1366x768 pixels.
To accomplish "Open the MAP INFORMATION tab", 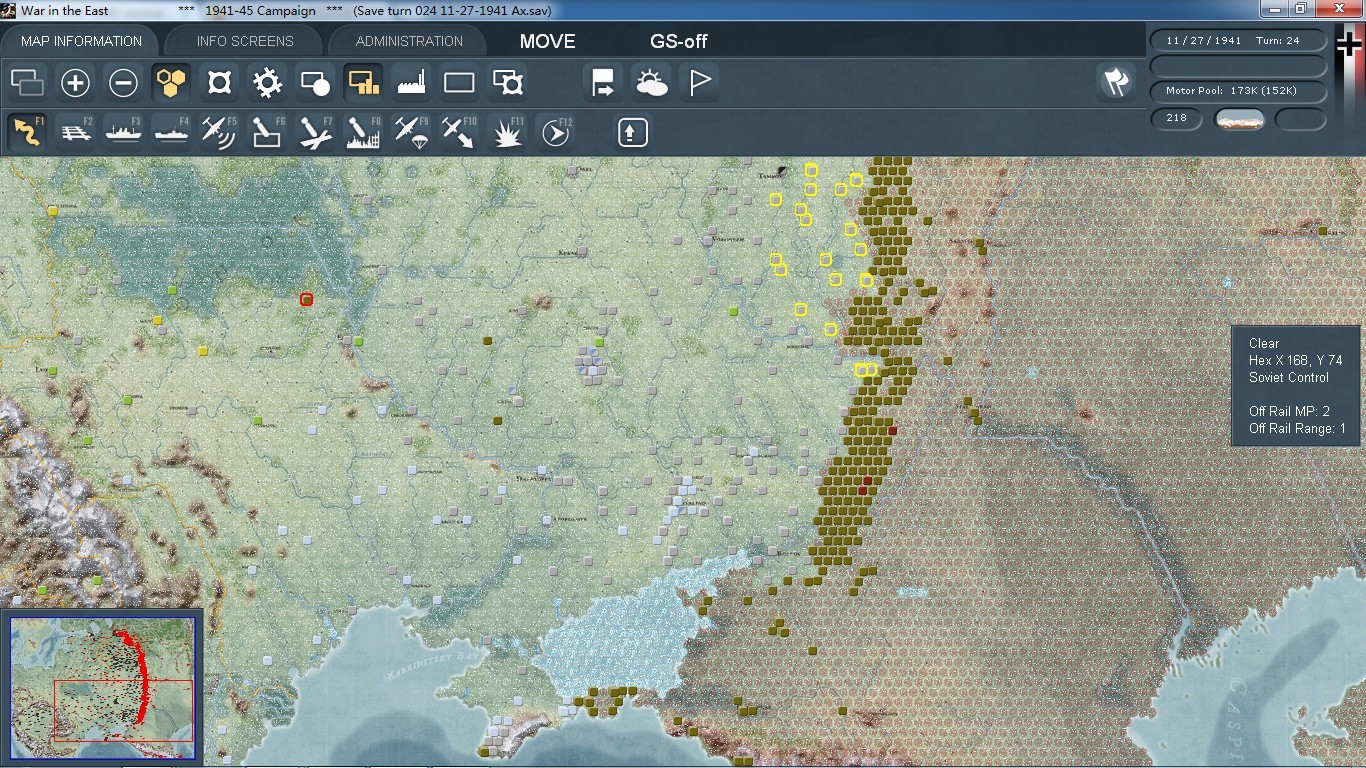I will 81,41.
